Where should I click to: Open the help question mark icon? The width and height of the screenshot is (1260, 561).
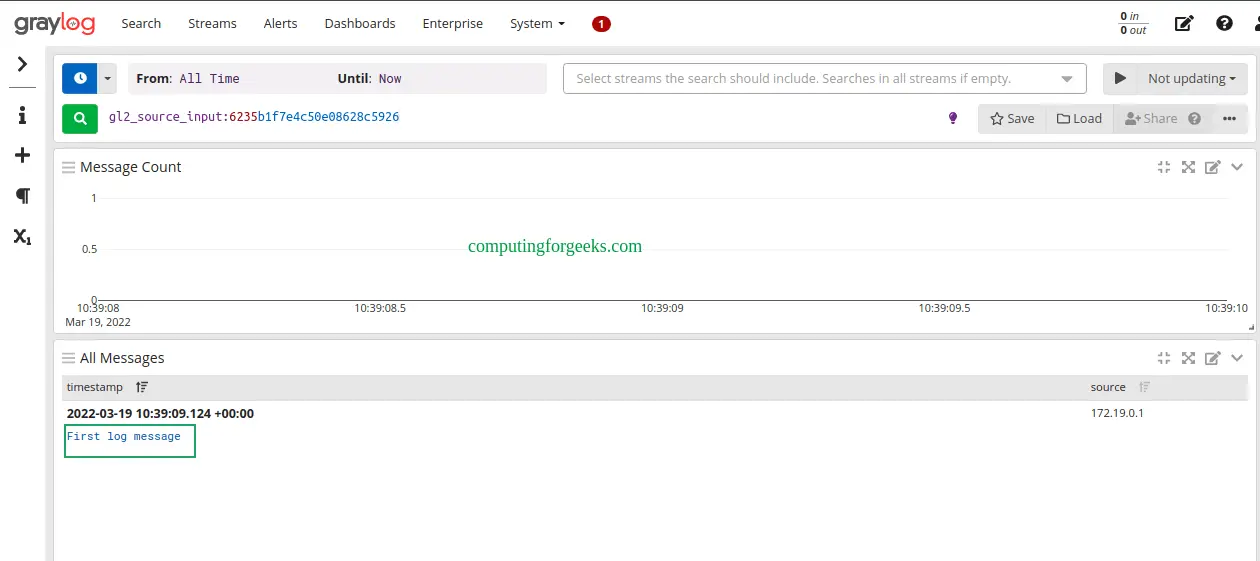(1224, 24)
